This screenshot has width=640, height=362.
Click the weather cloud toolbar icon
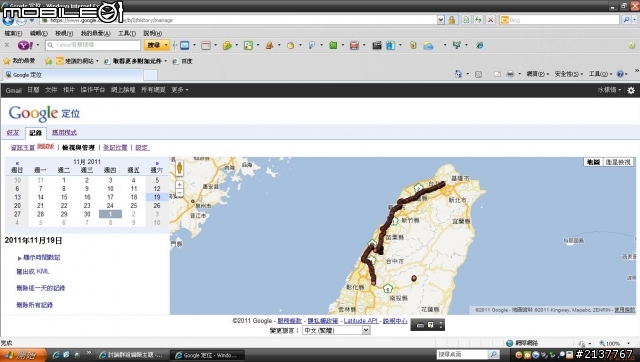click(x=428, y=45)
